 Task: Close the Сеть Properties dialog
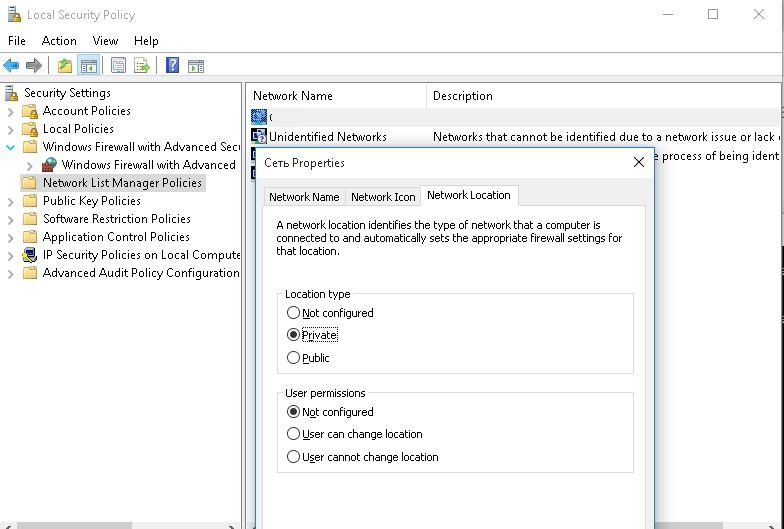pos(638,162)
